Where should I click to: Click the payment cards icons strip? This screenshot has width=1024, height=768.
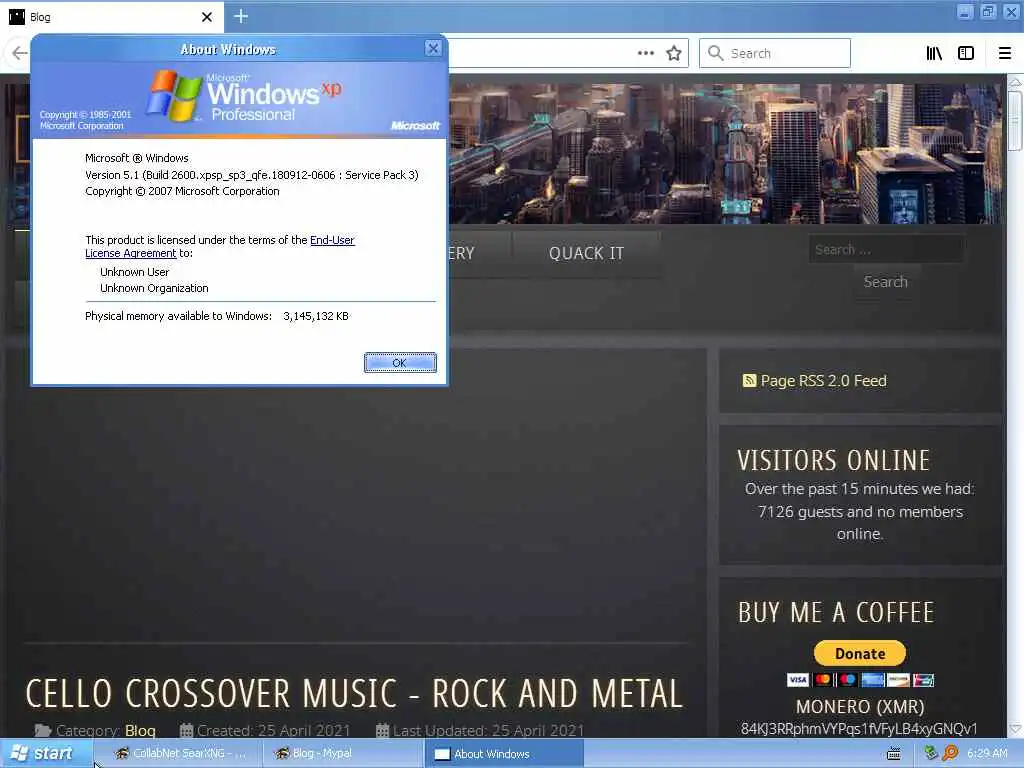pyautogui.click(x=860, y=680)
